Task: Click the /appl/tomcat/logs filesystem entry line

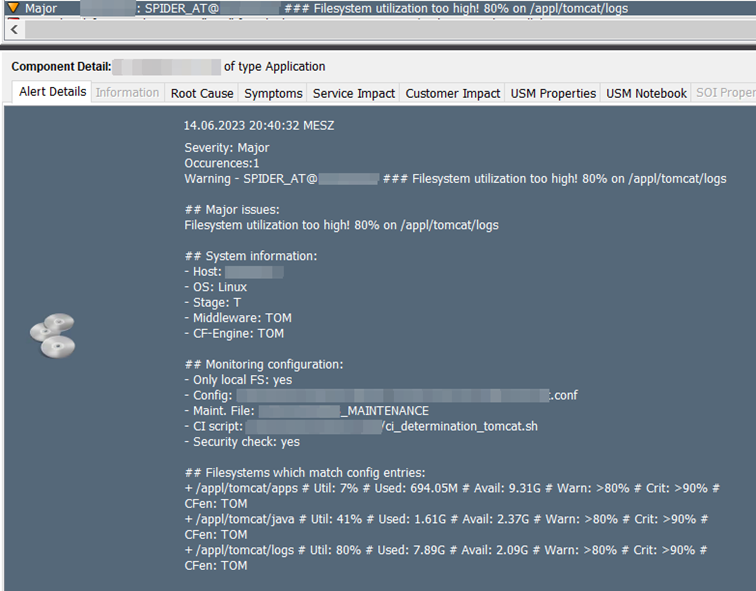Action: [446, 558]
